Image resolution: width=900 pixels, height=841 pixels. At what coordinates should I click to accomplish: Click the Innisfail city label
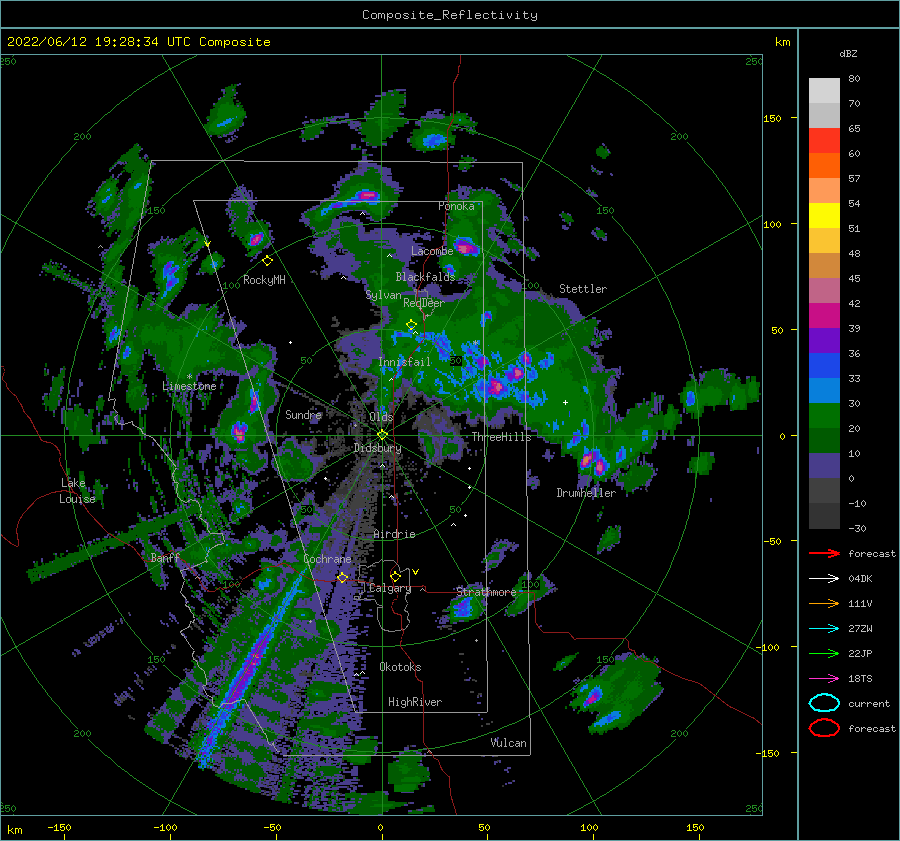pos(404,362)
